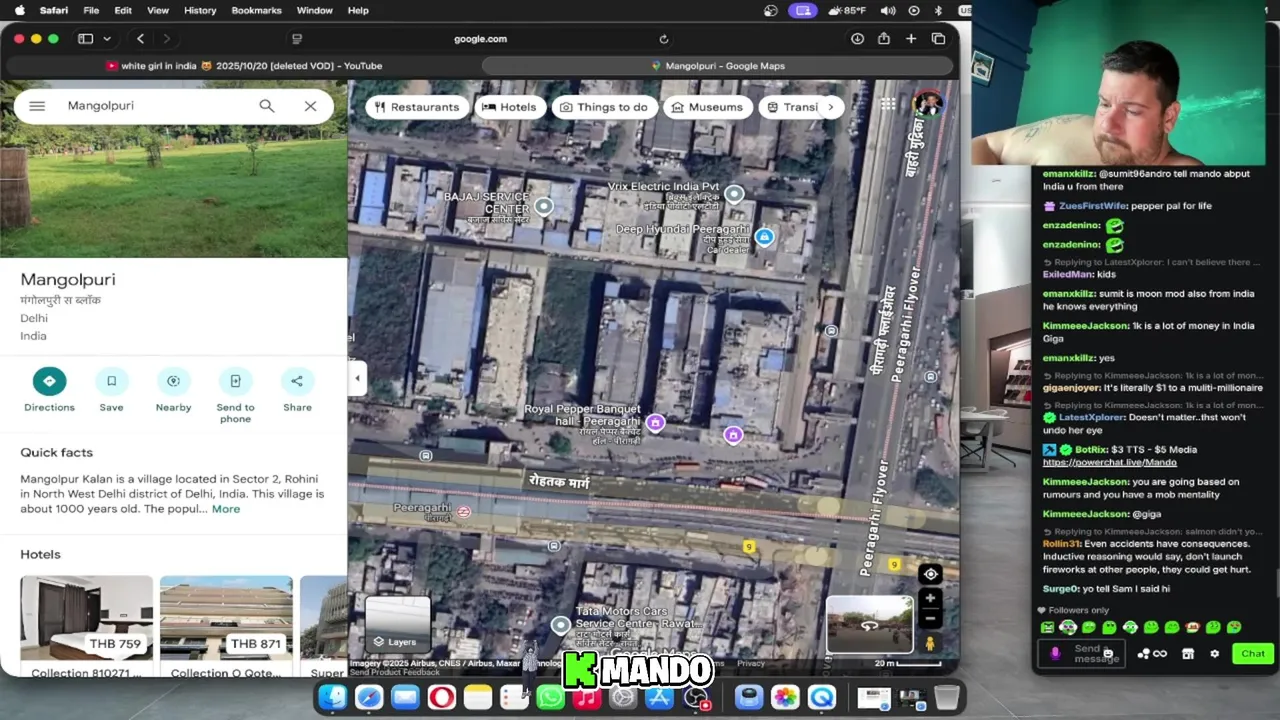Open a new Safari tab
The width and height of the screenshot is (1280, 720).
tap(911, 39)
